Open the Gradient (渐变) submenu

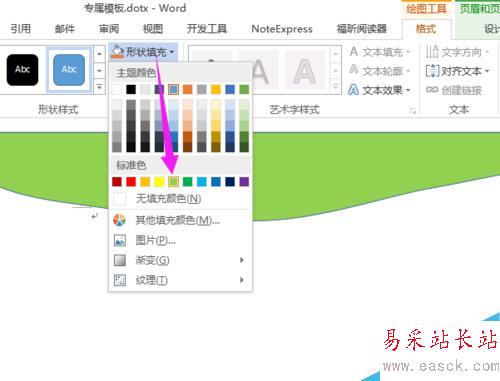point(180,260)
